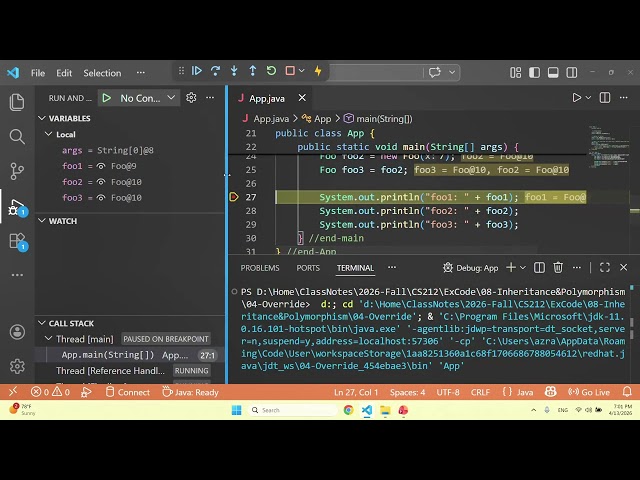This screenshot has width=640, height=480.
Task: Change the UTF-8 encoding setting
Action: click(448, 392)
